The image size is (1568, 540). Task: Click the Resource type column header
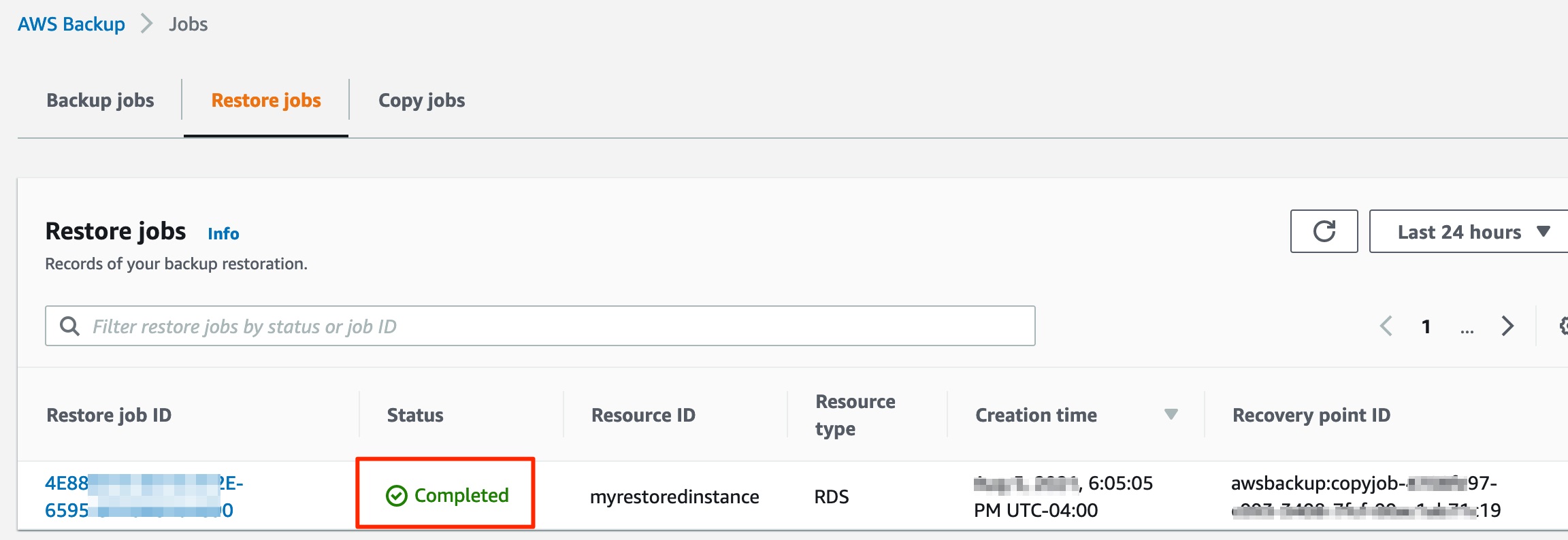tap(855, 415)
